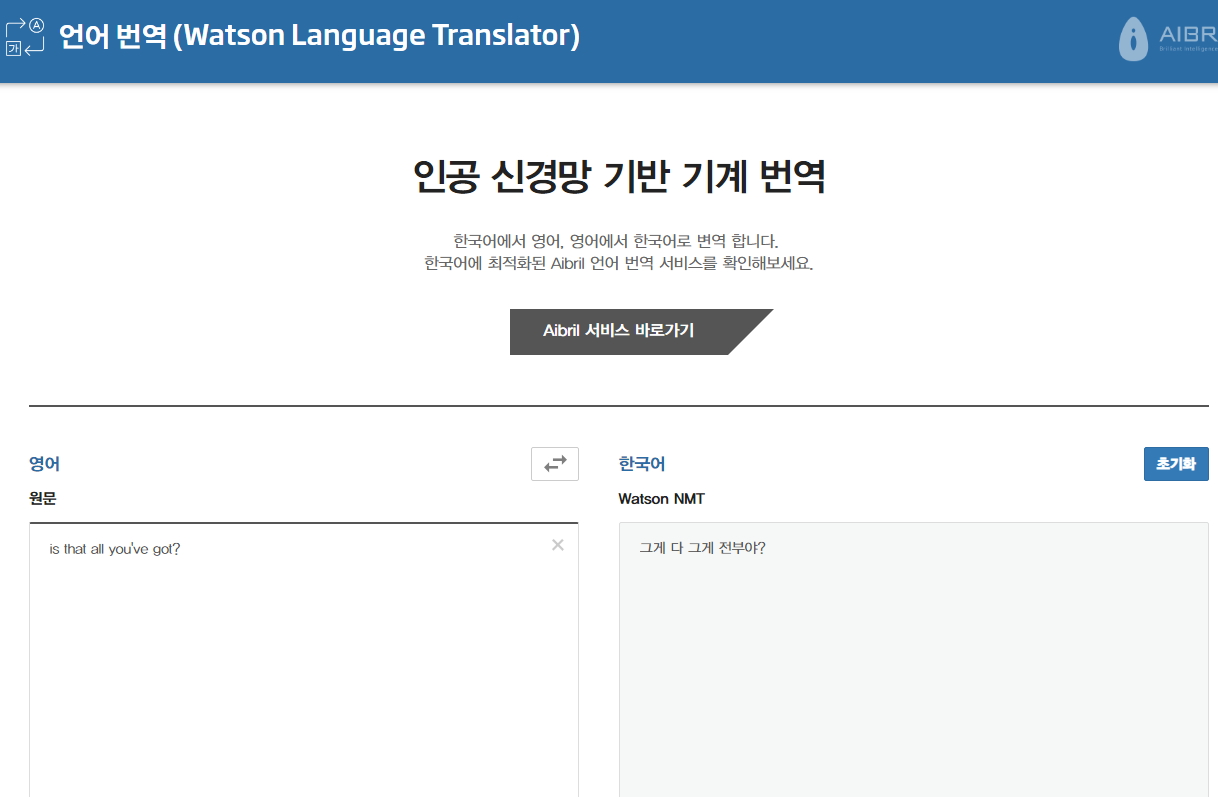The image size is (1218, 797).
Task: Click the translated text 그게 다 그게 전부야?
Action: pyautogui.click(x=702, y=548)
